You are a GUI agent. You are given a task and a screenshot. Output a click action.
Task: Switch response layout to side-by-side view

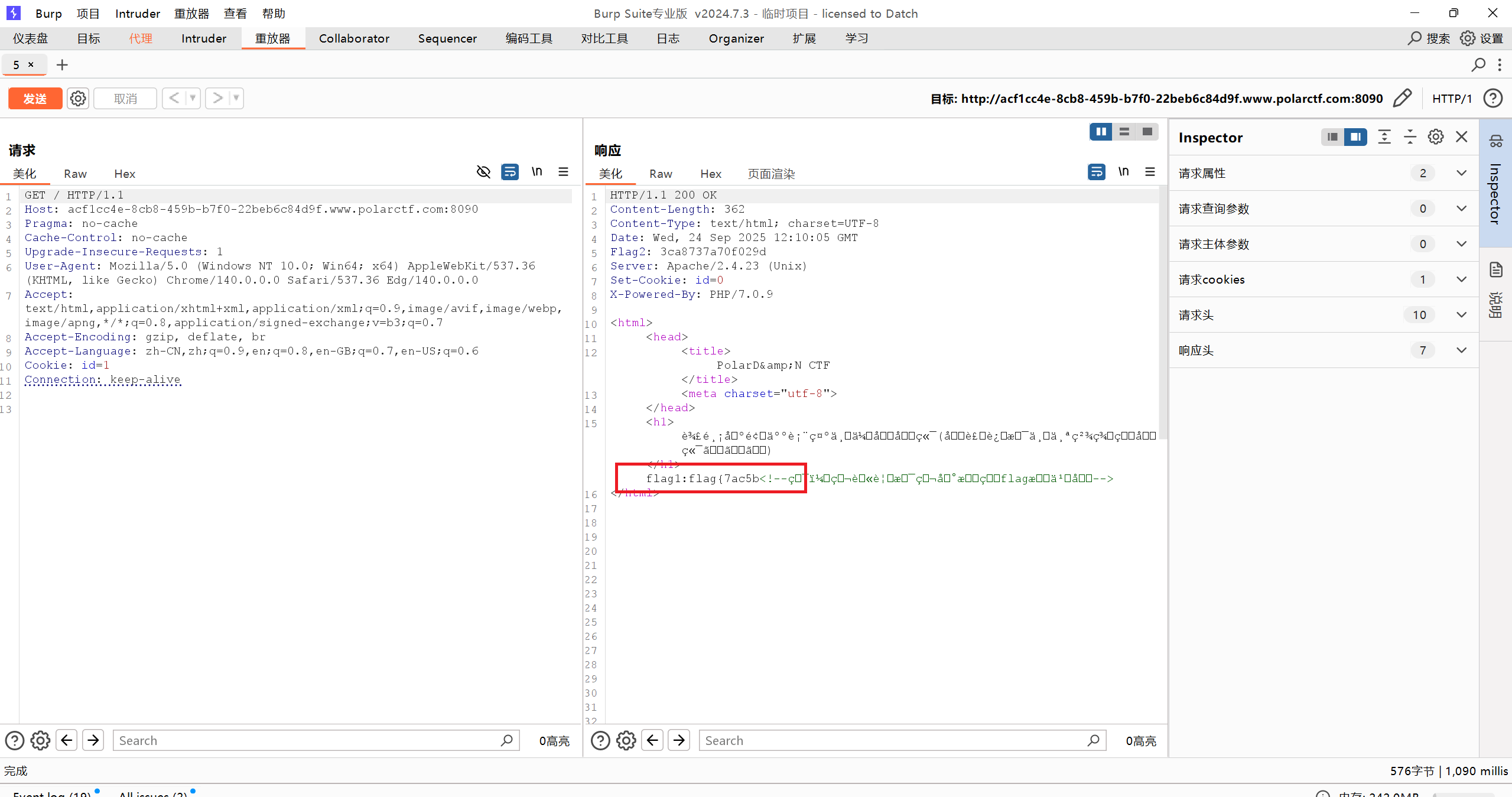[1101, 132]
